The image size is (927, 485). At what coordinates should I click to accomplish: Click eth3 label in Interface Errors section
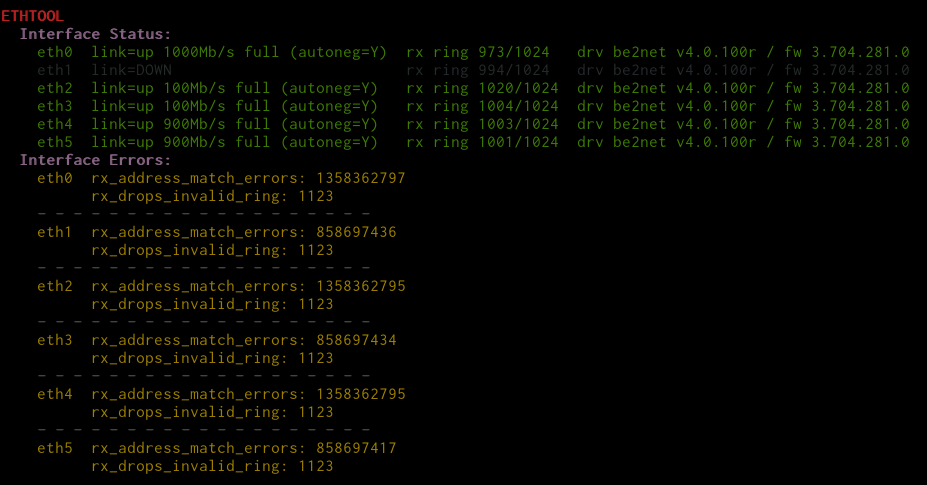click(x=55, y=340)
